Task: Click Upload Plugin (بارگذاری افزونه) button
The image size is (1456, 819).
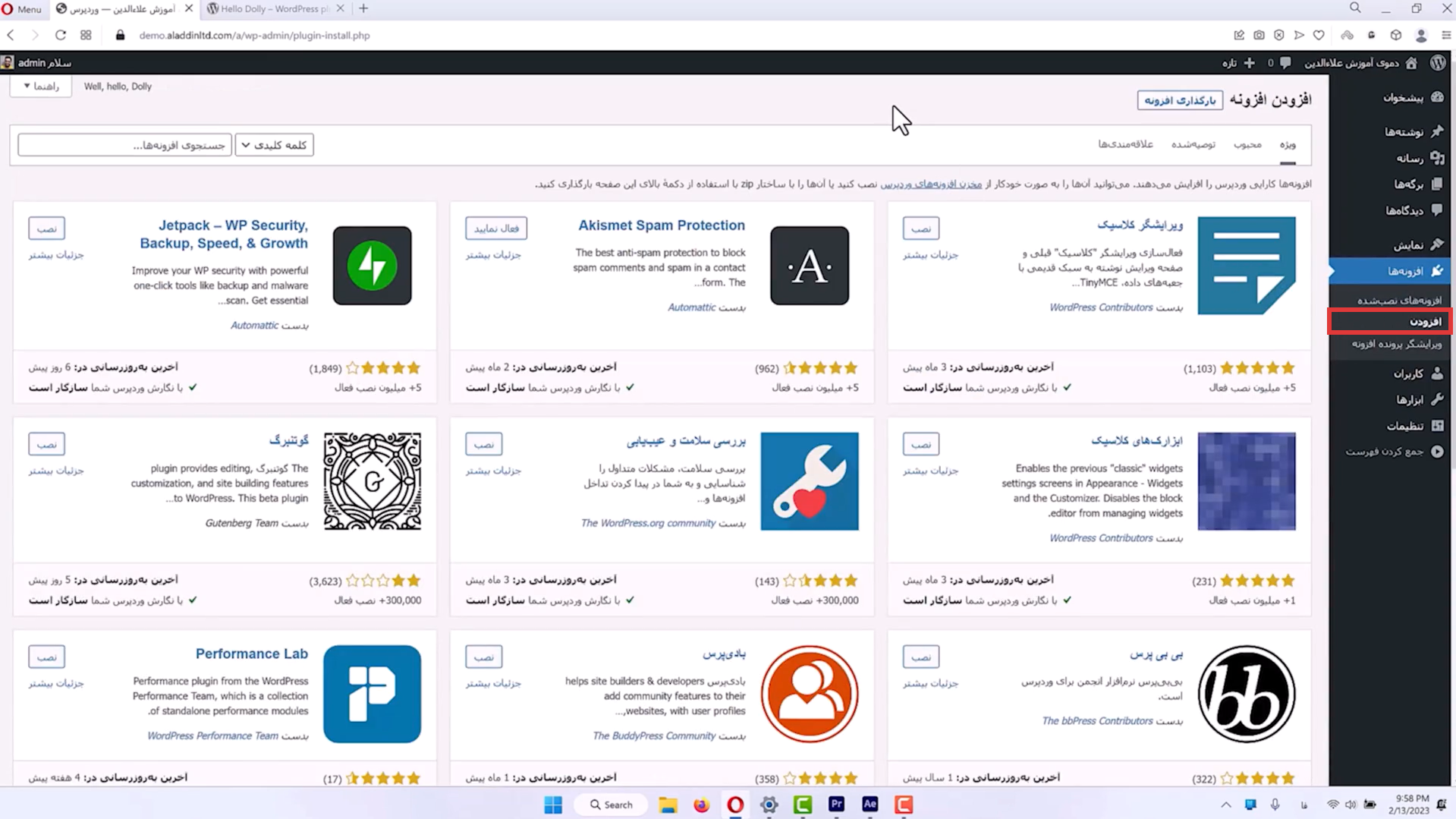Action: point(1180,100)
